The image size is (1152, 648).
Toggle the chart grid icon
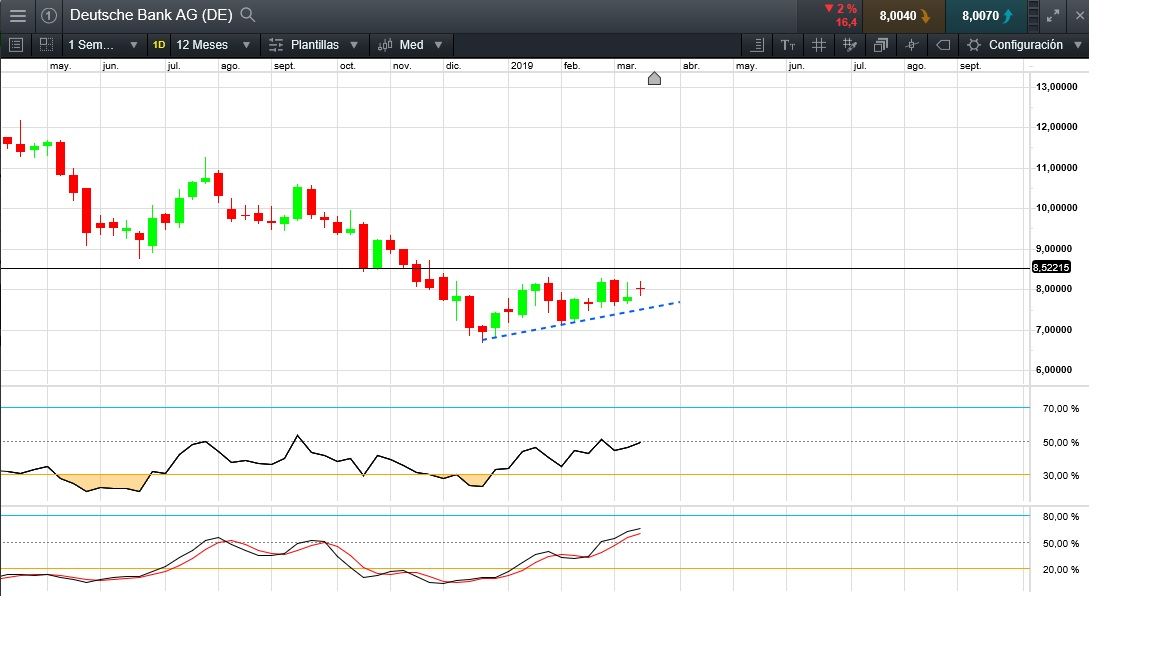coord(819,45)
